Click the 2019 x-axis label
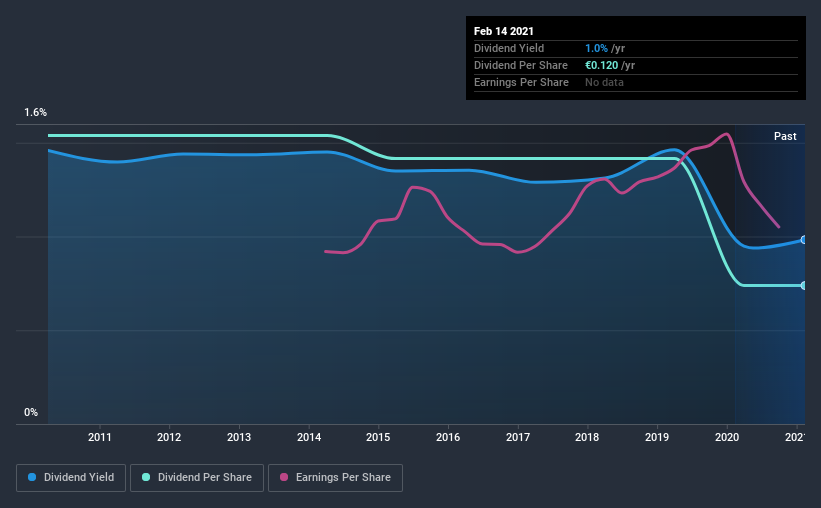821x508 pixels. coord(657,437)
